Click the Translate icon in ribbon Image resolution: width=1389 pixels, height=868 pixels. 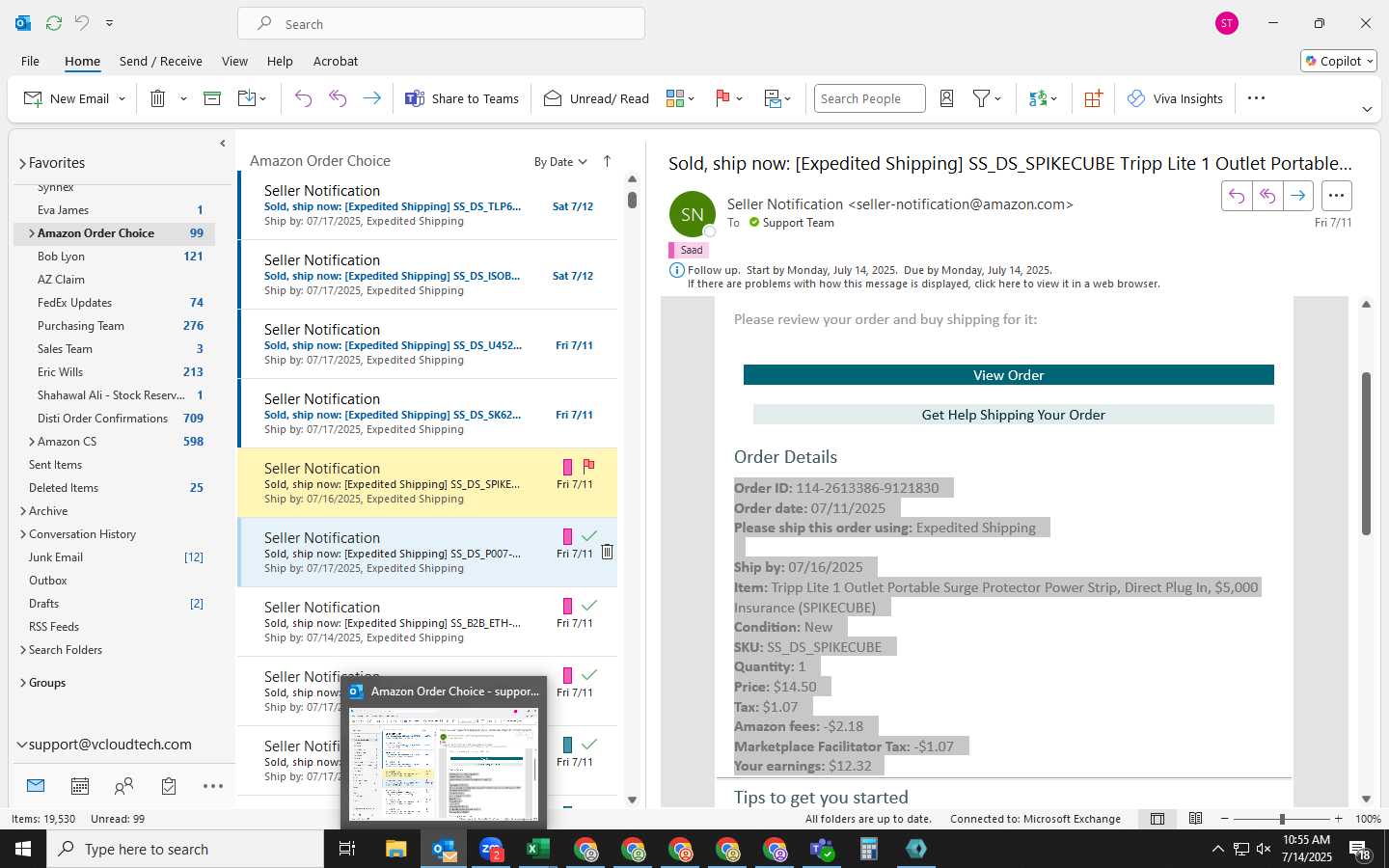pyautogui.click(x=1038, y=98)
